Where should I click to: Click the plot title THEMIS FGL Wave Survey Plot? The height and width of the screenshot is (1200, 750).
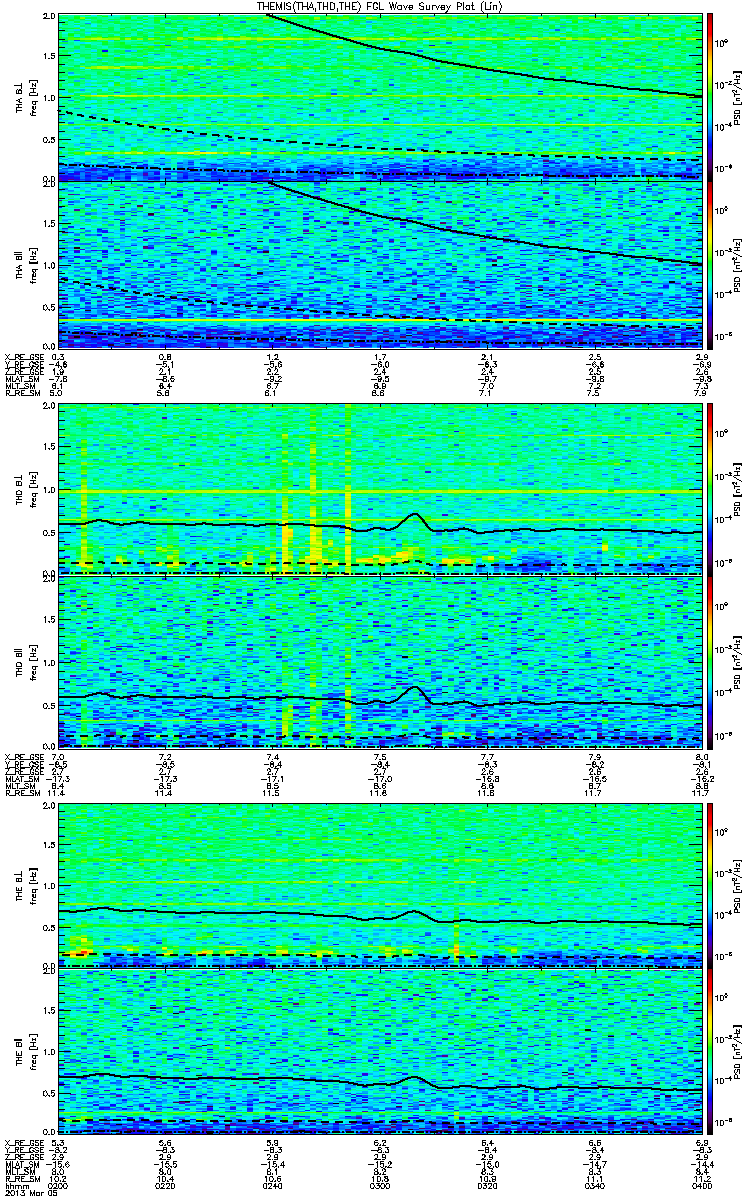click(x=381, y=6)
